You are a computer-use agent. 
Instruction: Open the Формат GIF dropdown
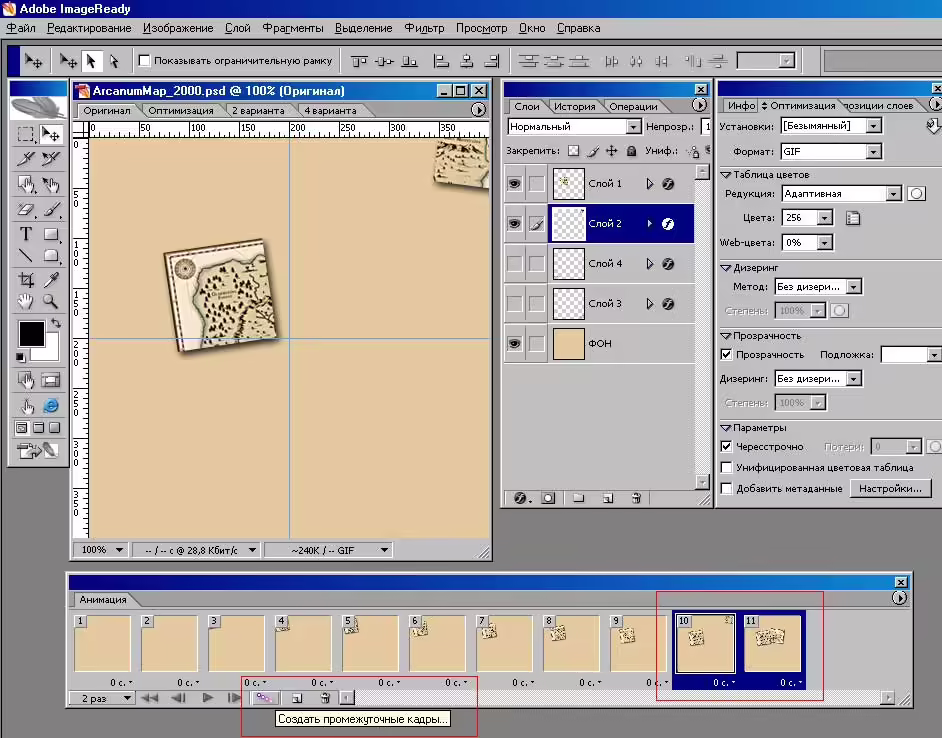pos(831,151)
